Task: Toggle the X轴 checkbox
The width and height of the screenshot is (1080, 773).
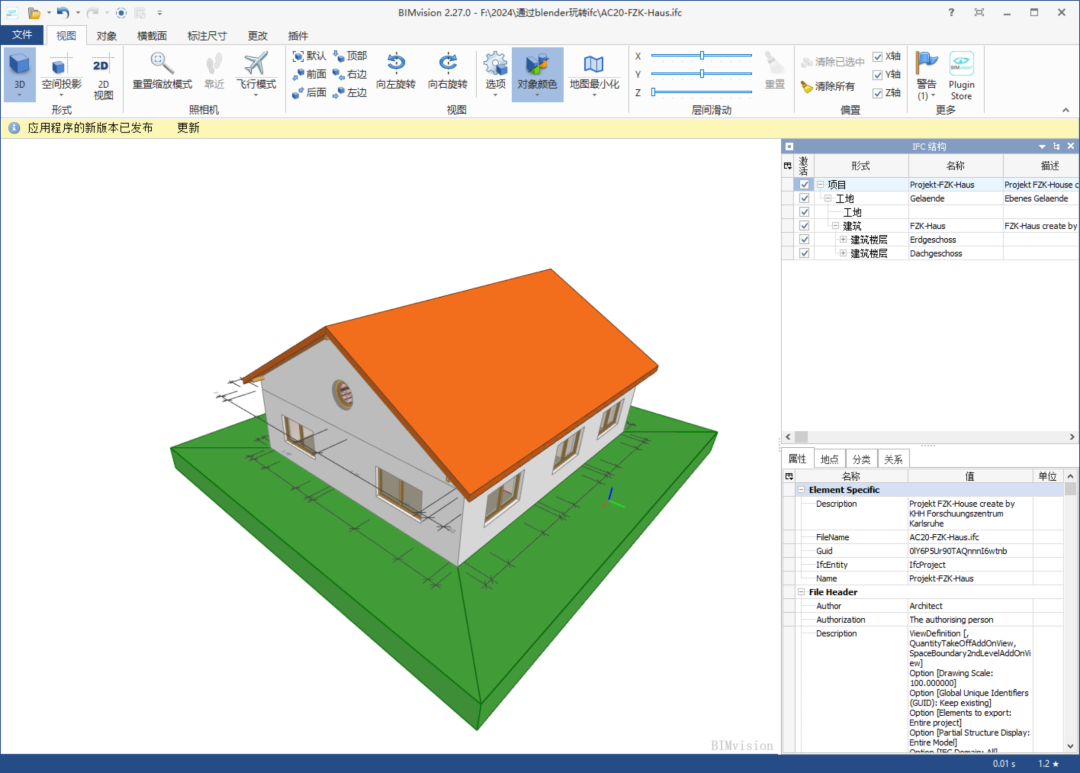Action: (878, 56)
